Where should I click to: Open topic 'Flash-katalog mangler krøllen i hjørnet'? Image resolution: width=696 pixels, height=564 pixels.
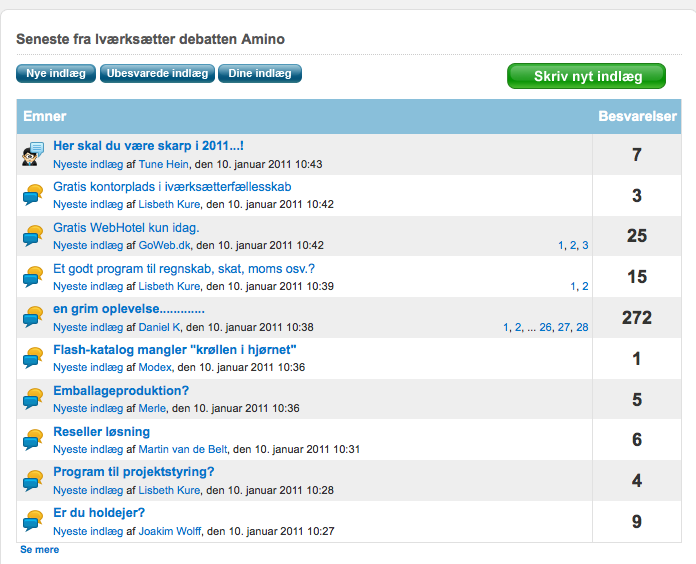click(x=174, y=350)
